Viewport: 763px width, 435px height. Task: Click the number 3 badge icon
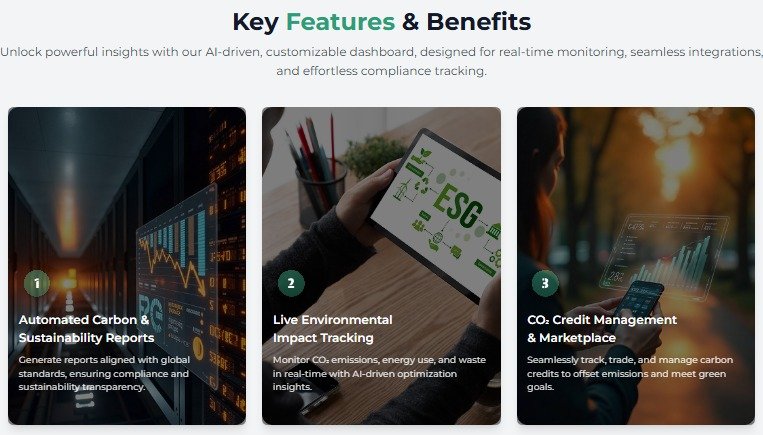(x=545, y=283)
